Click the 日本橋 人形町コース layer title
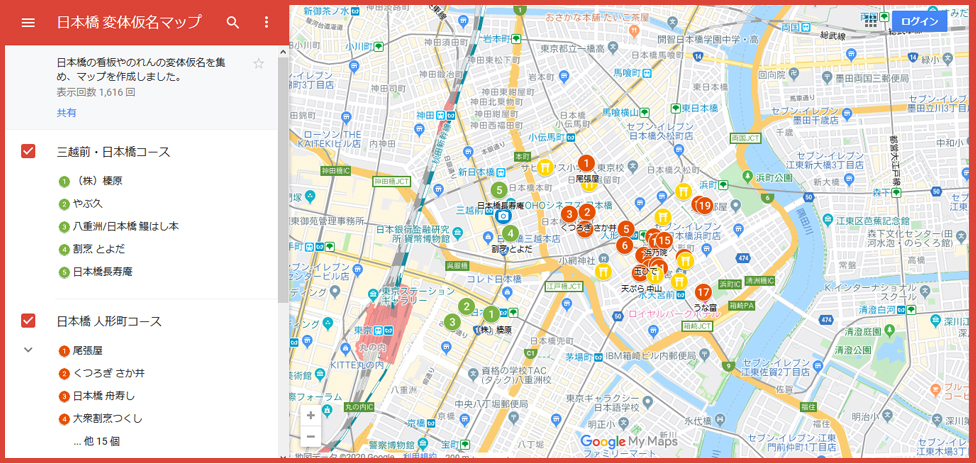Viewport: 976px width, 464px height. point(109,321)
